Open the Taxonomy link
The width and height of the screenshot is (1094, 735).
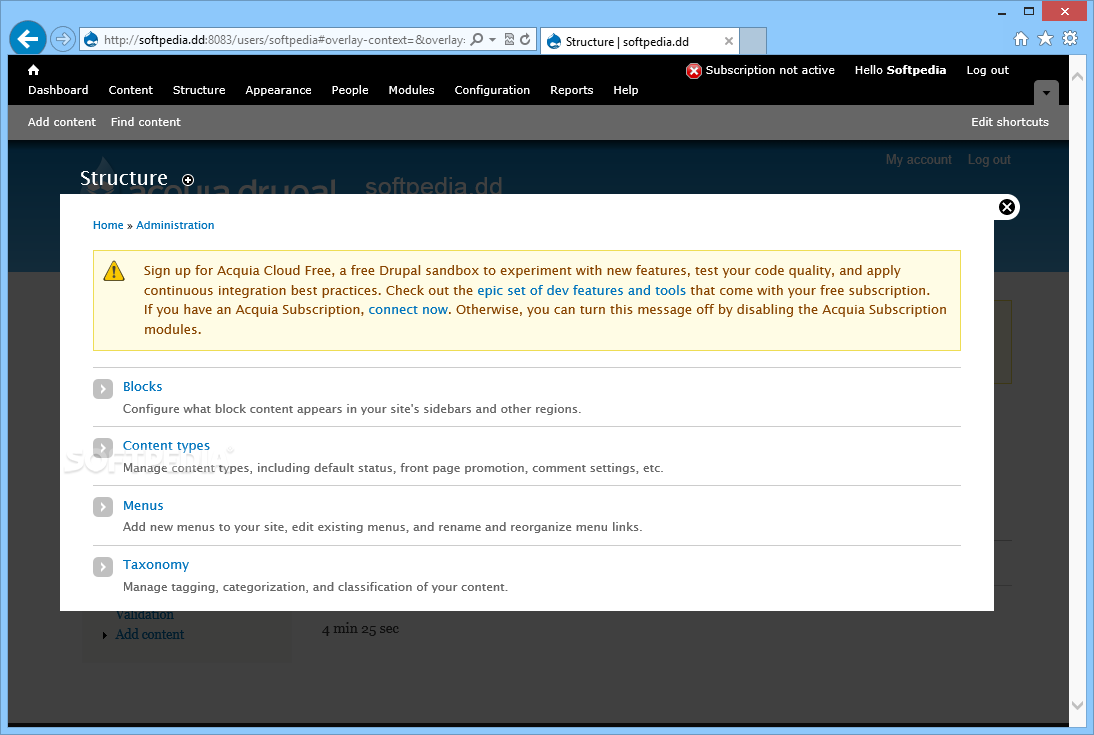pos(156,565)
